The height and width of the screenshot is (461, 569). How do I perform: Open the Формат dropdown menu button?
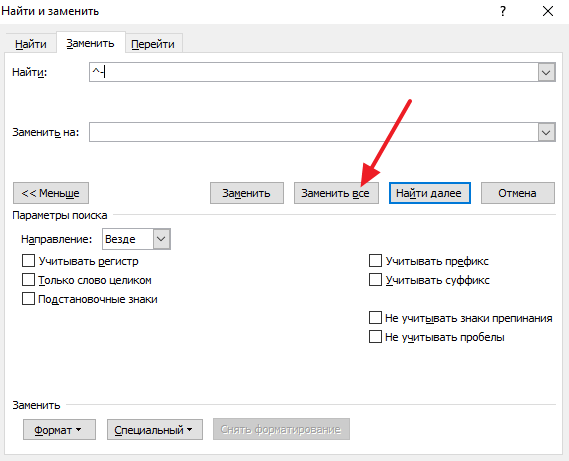click(x=60, y=429)
